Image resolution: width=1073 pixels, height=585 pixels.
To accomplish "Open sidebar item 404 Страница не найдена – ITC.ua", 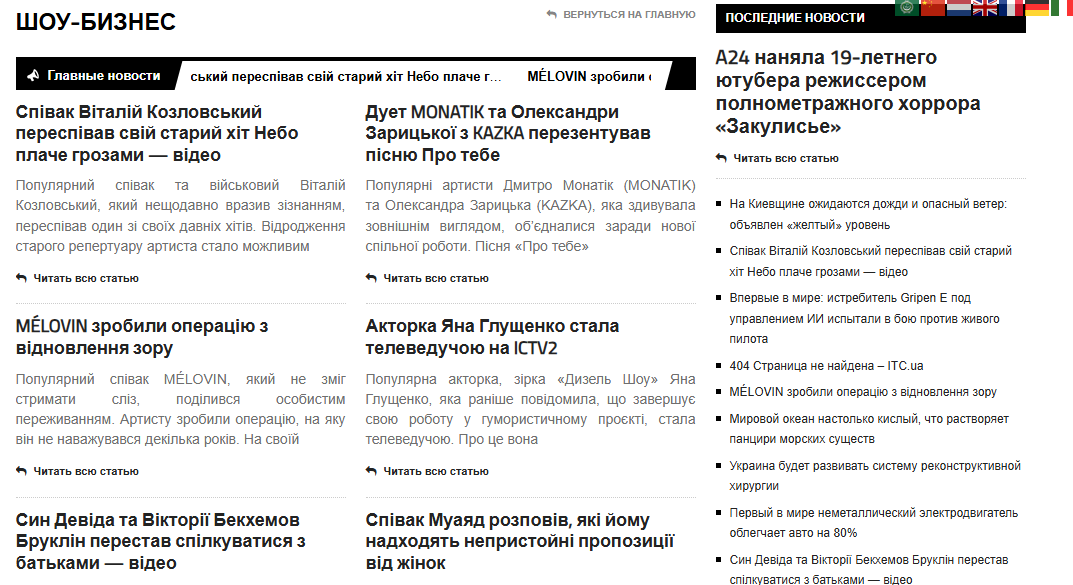I will point(826,366).
